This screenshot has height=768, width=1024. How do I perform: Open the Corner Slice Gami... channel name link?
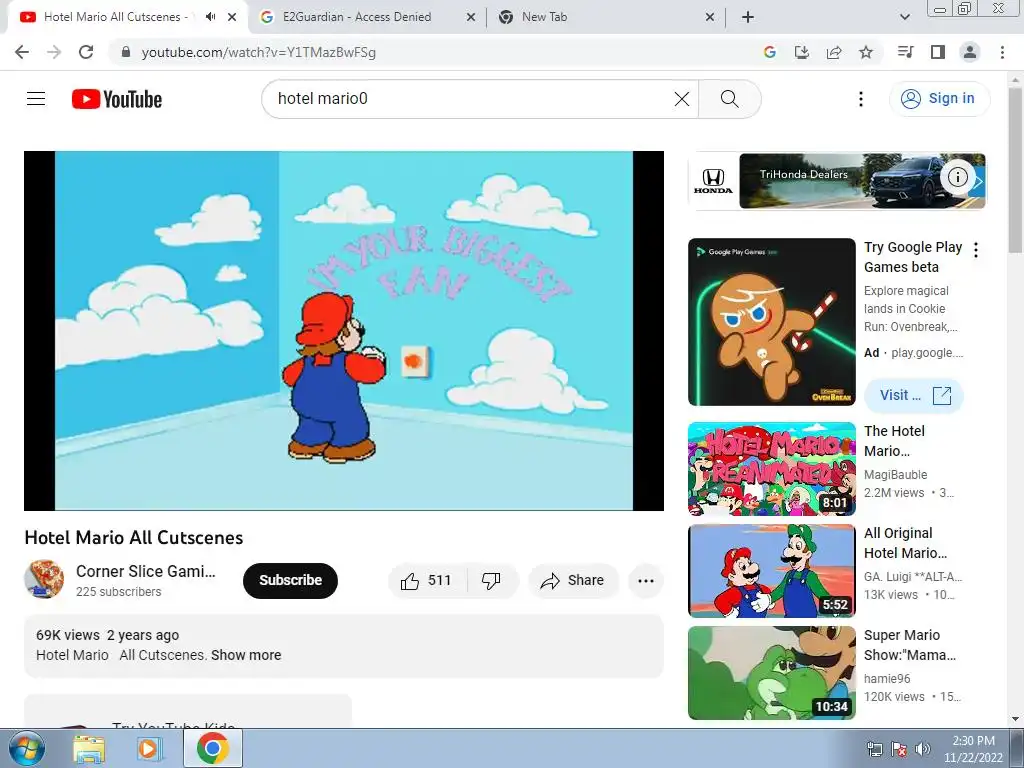pyautogui.click(x=146, y=571)
